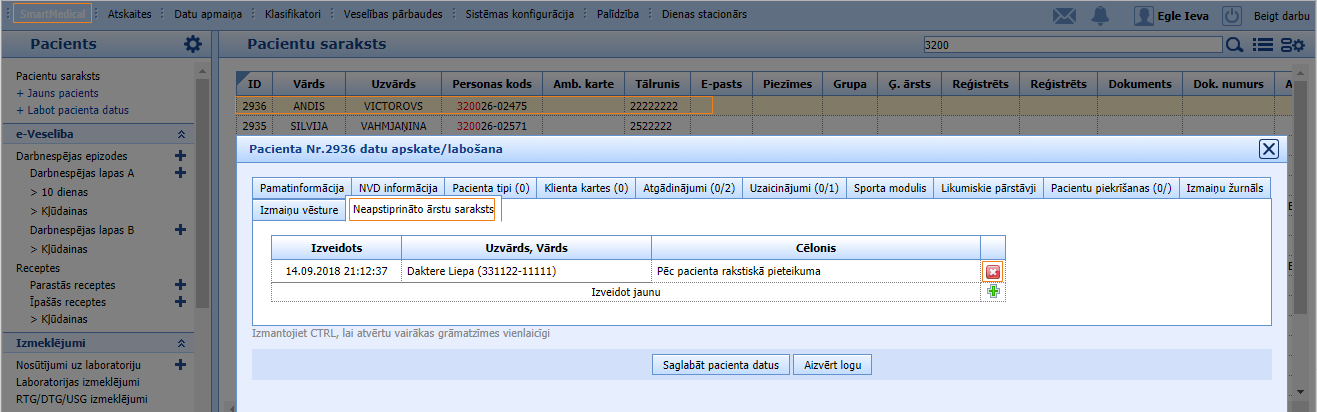Click the search magnifier icon
The image size is (1317, 412).
(1235, 45)
